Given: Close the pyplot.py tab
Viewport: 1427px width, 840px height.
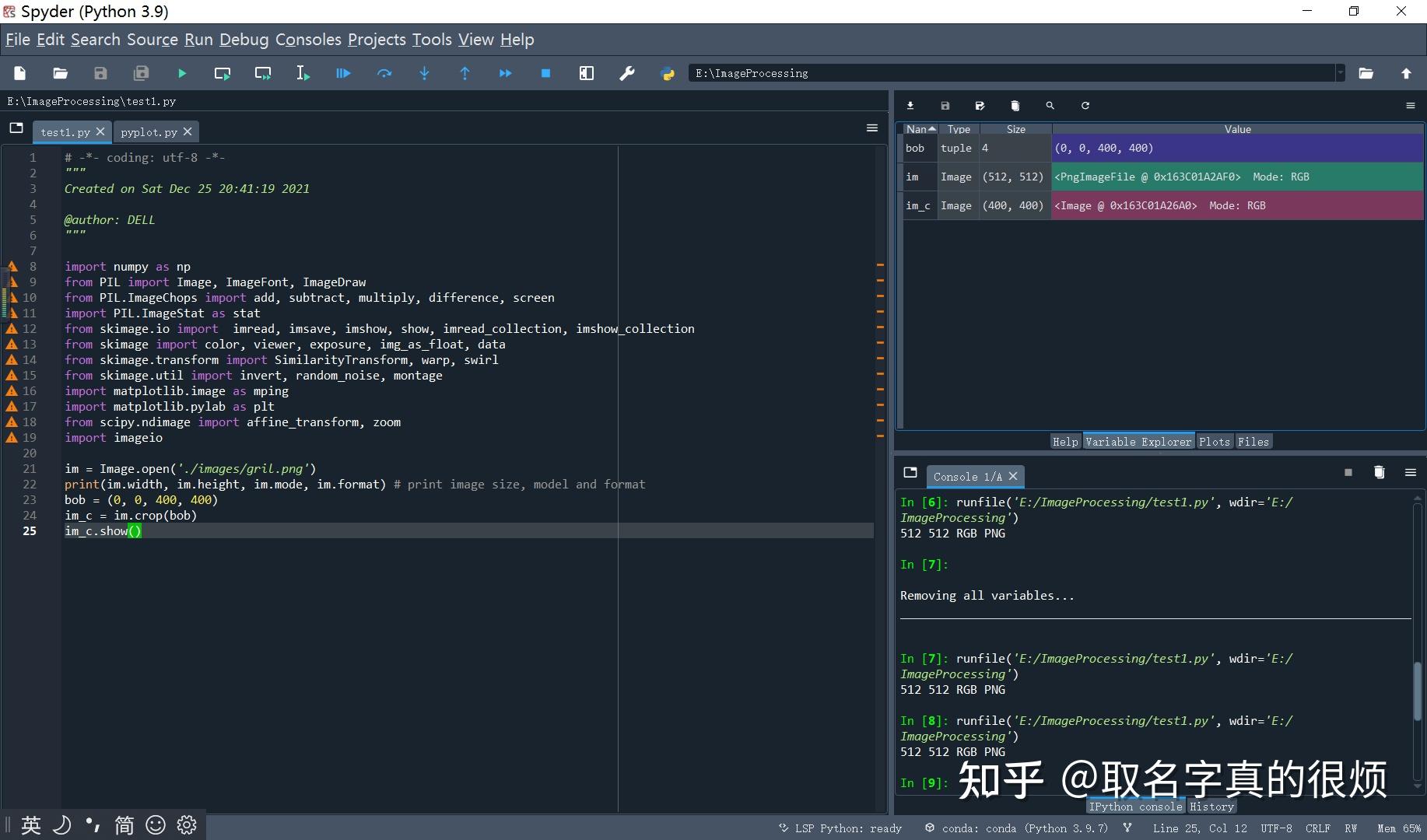Looking at the screenshot, I should point(188,132).
